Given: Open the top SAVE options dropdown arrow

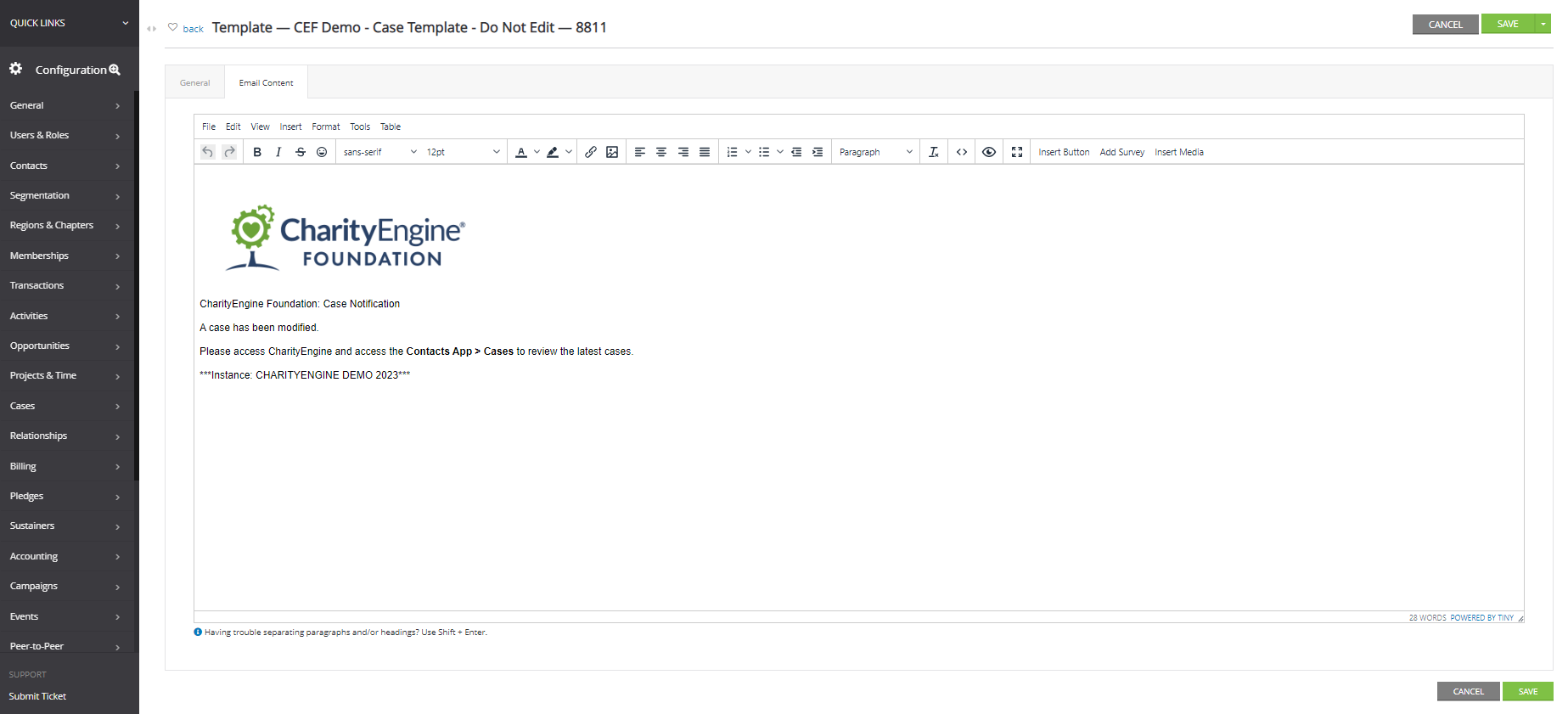Looking at the screenshot, I should (1543, 24).
